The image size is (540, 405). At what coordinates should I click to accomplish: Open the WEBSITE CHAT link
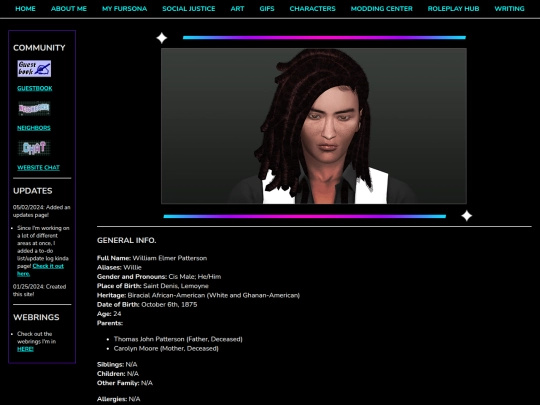coord(38,168)
